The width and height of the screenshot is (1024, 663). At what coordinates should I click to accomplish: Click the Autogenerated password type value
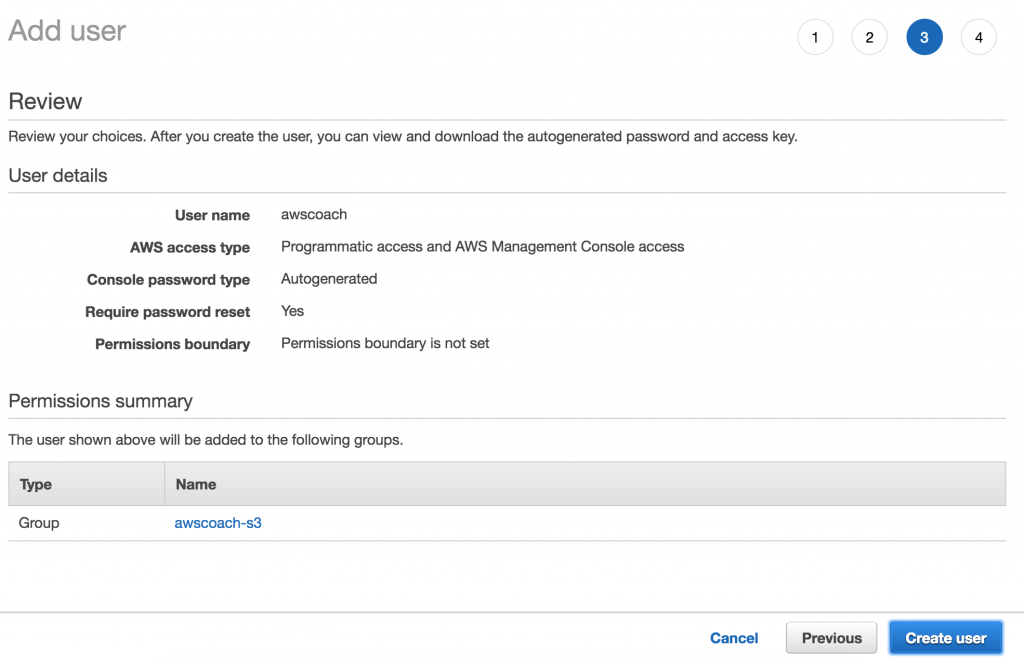[329, 279]
